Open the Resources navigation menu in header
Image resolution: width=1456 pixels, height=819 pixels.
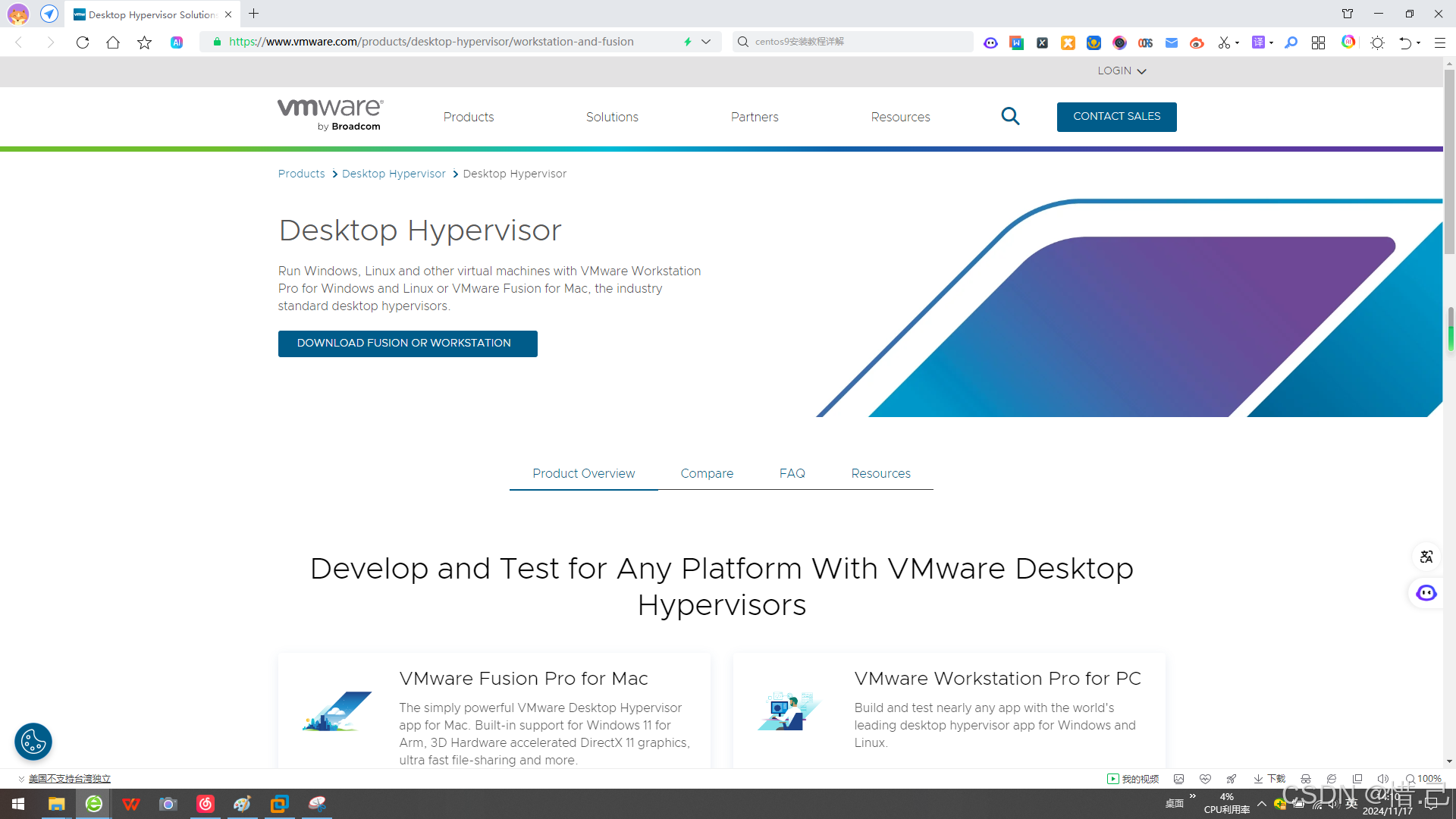pos(900,117)
